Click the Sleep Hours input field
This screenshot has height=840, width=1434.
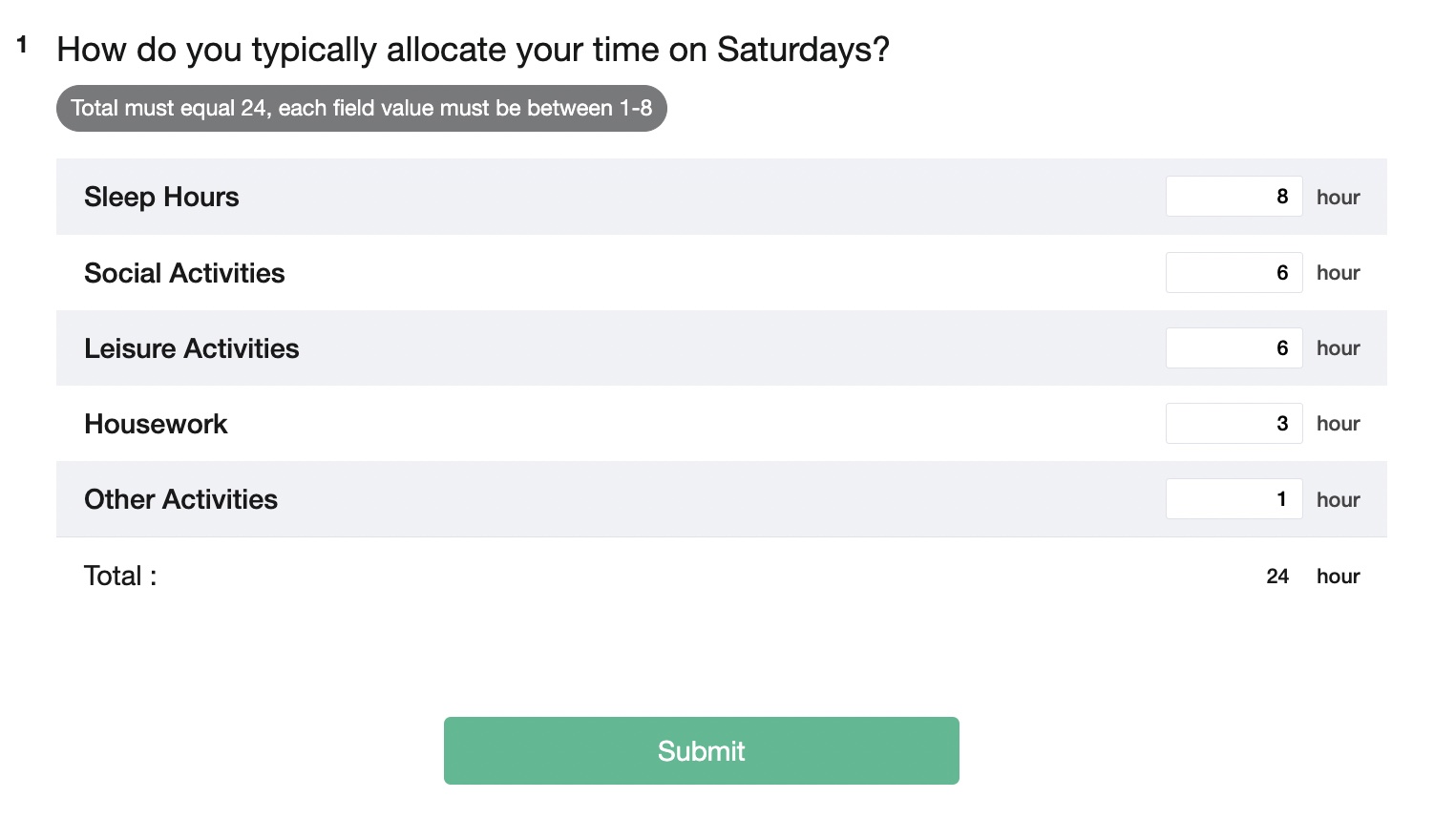coord(1234,196)
